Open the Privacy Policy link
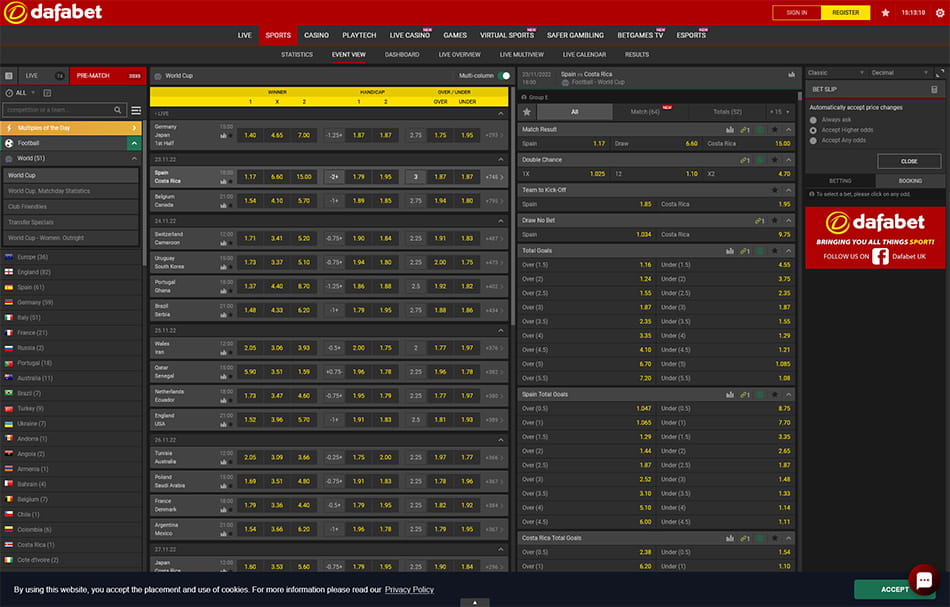Screen dimensions: 950x607 tap(409, 589)
